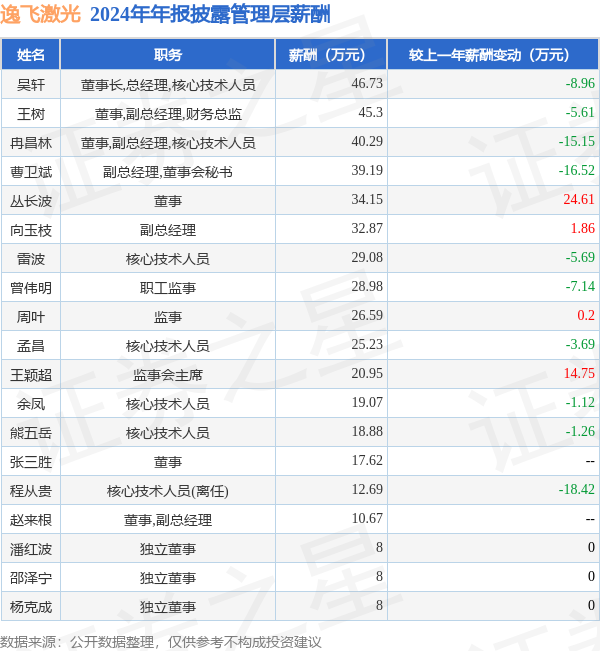Click the salary value 19.07
Screen dimensions: 600x651
pos(367,403)
